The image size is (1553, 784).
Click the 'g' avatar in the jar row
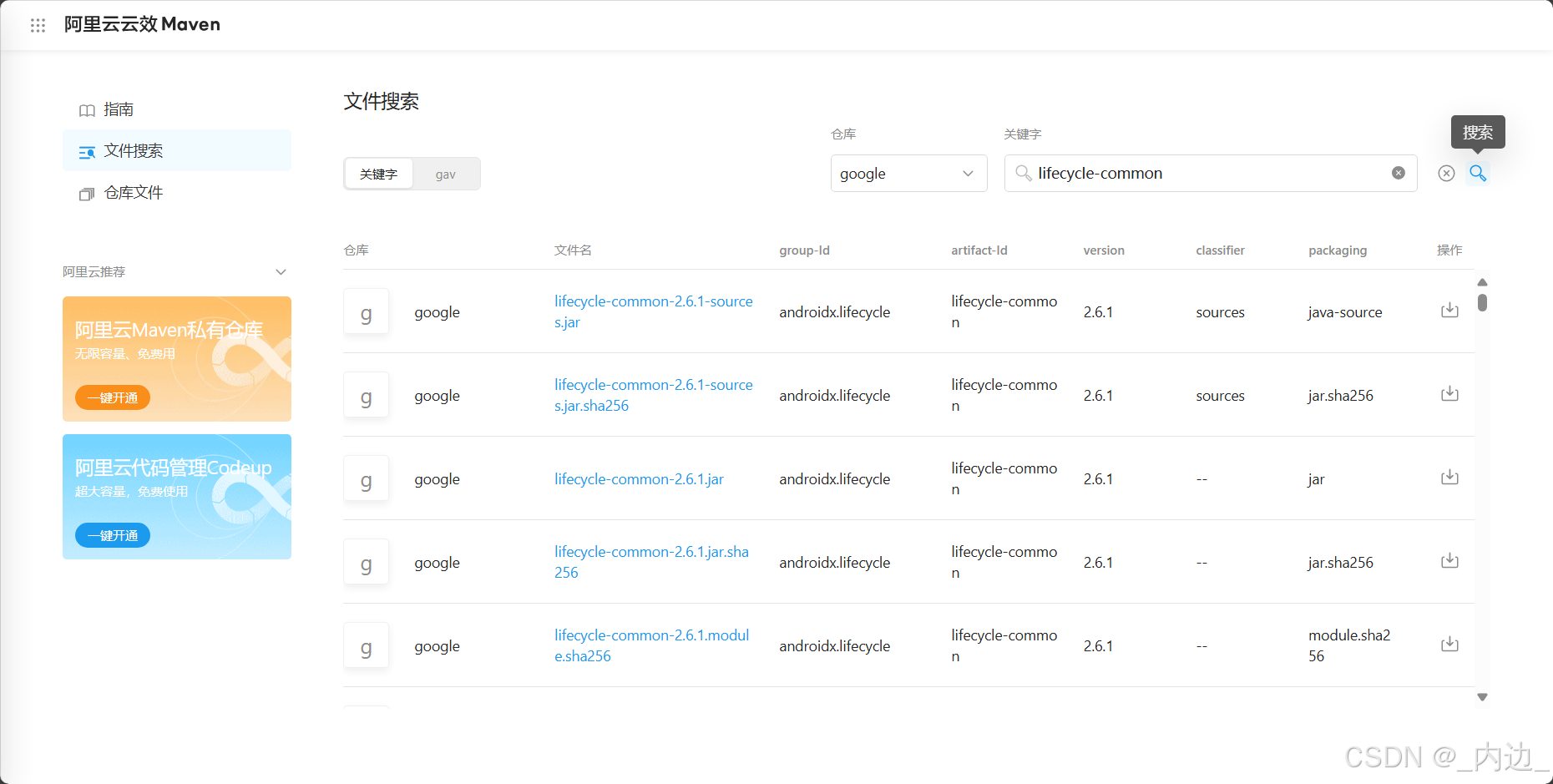366,478
